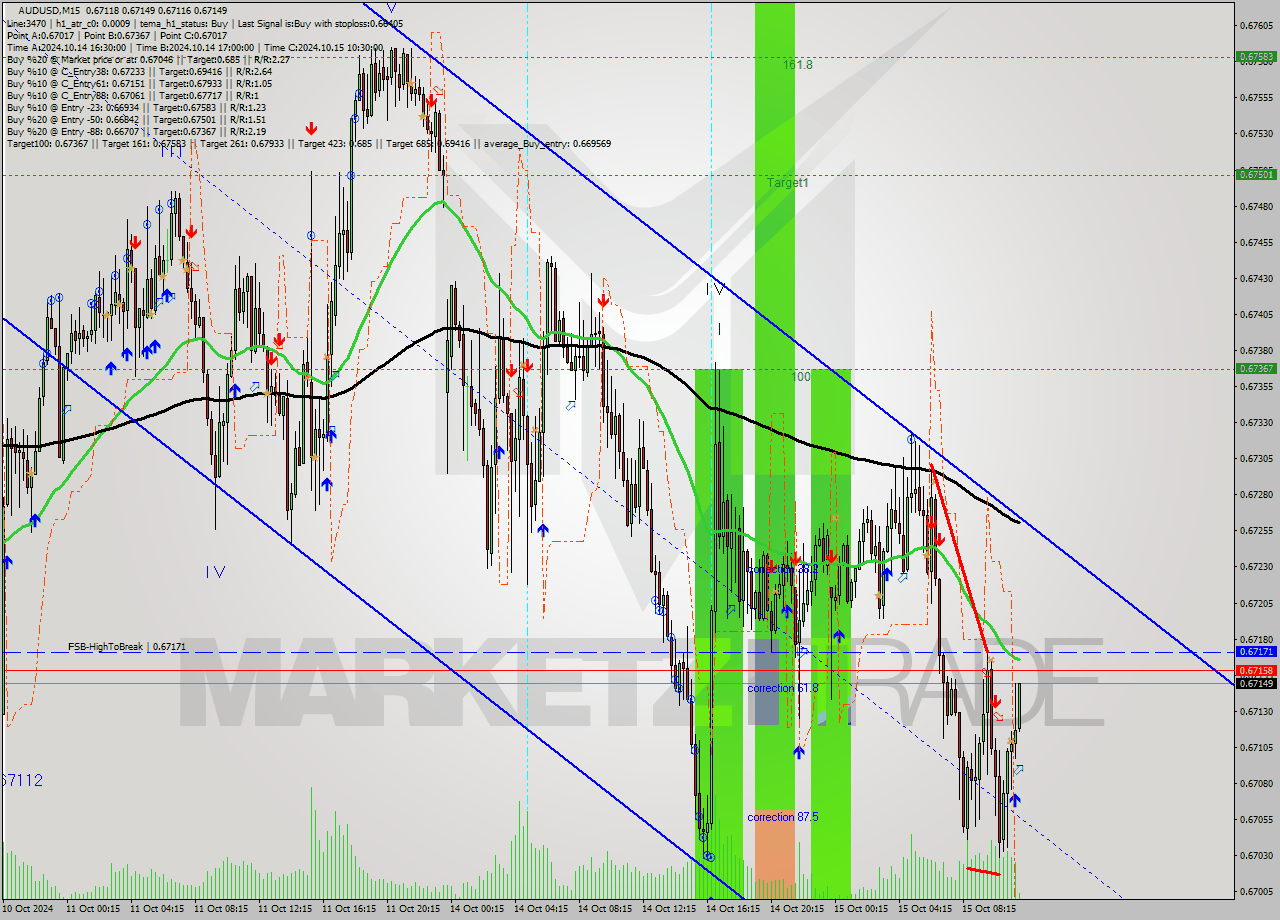The image size is (1280, 920).
Task: Click the 'correction 87.5' label
Action: point(783,817)
